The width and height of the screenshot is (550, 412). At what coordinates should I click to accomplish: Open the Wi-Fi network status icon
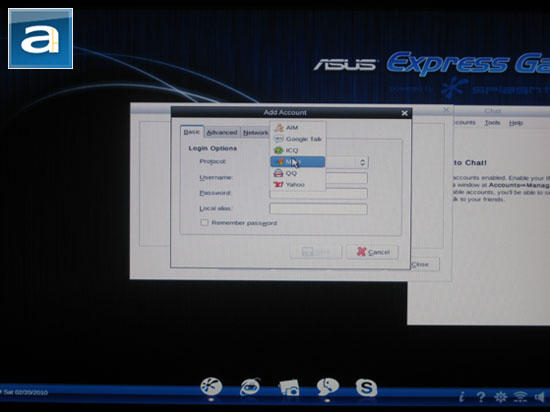(520, 397)
